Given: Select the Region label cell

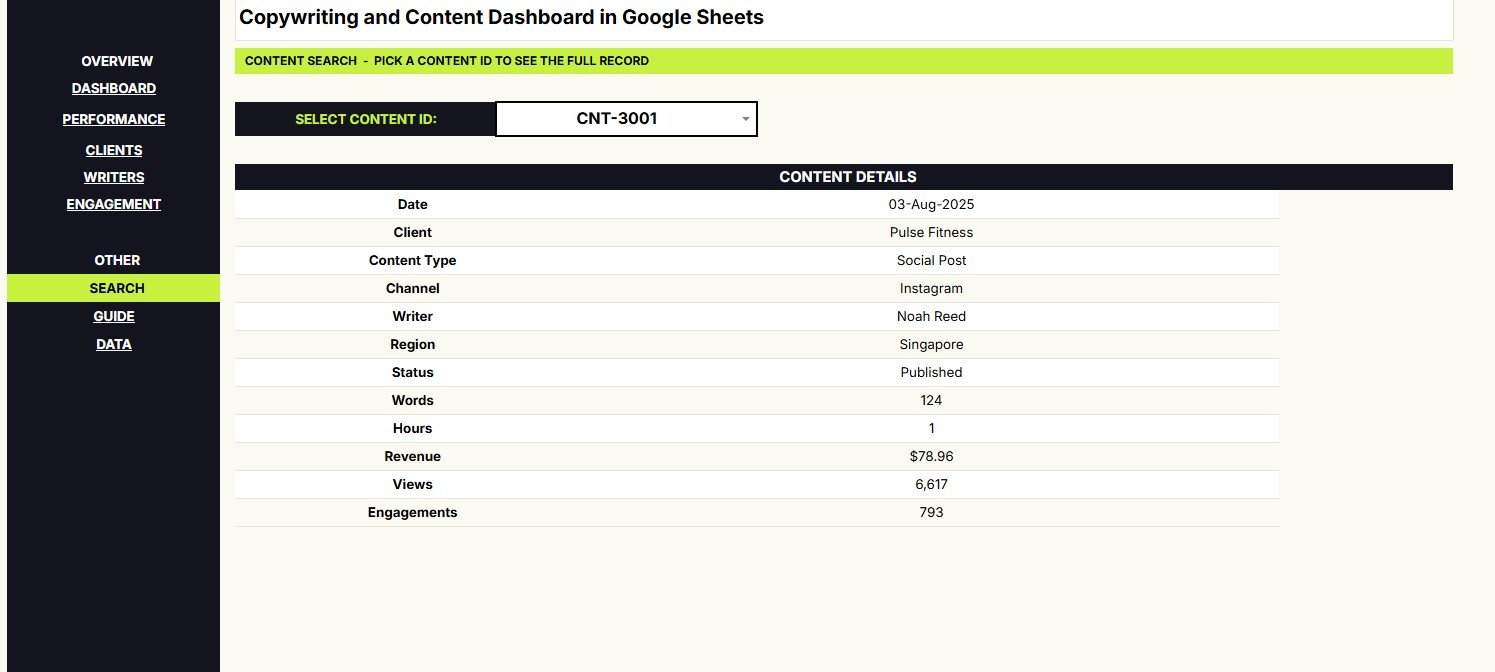Looking at the screenshot, I should (412, 344).
